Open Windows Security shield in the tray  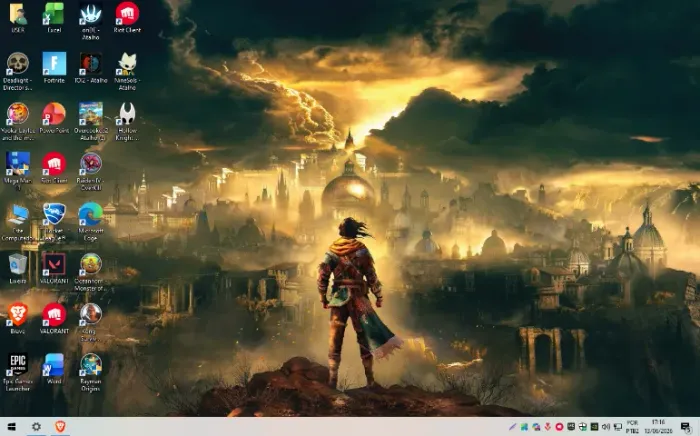click(x=583, y=427)
